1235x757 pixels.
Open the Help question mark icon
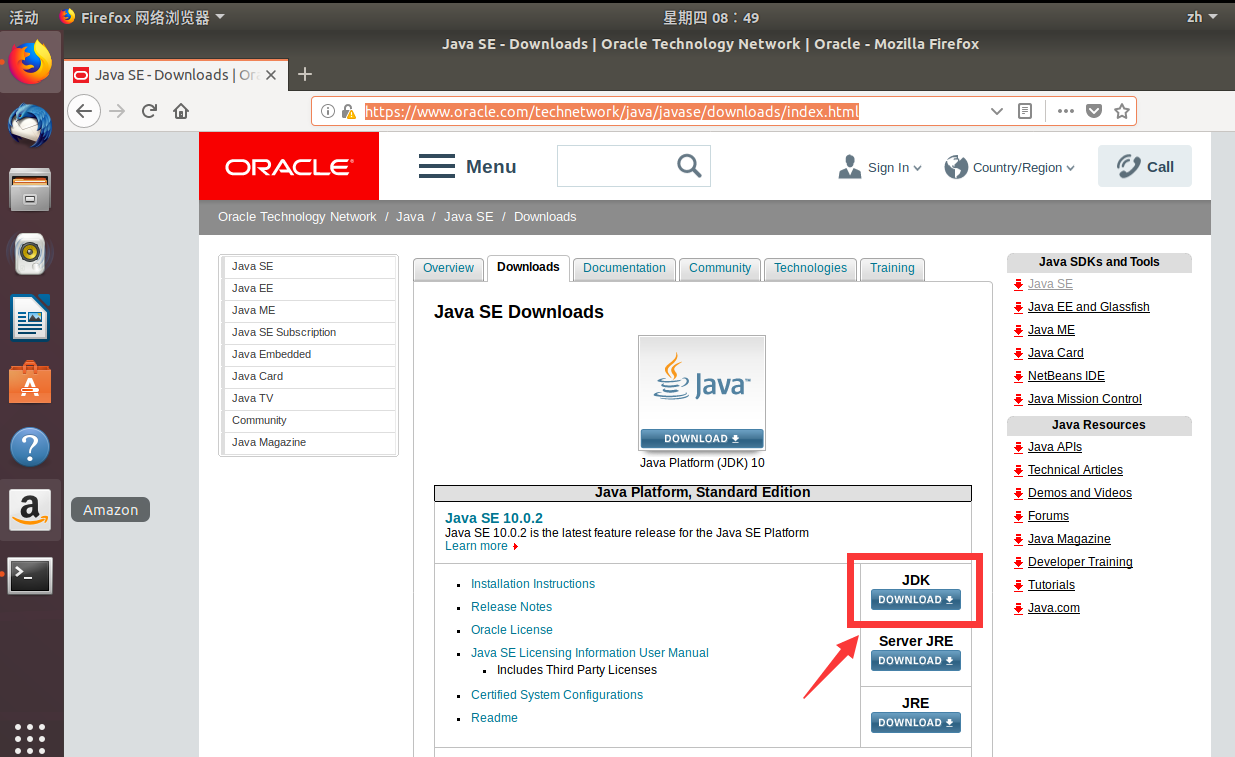click(x=30, y=446)
